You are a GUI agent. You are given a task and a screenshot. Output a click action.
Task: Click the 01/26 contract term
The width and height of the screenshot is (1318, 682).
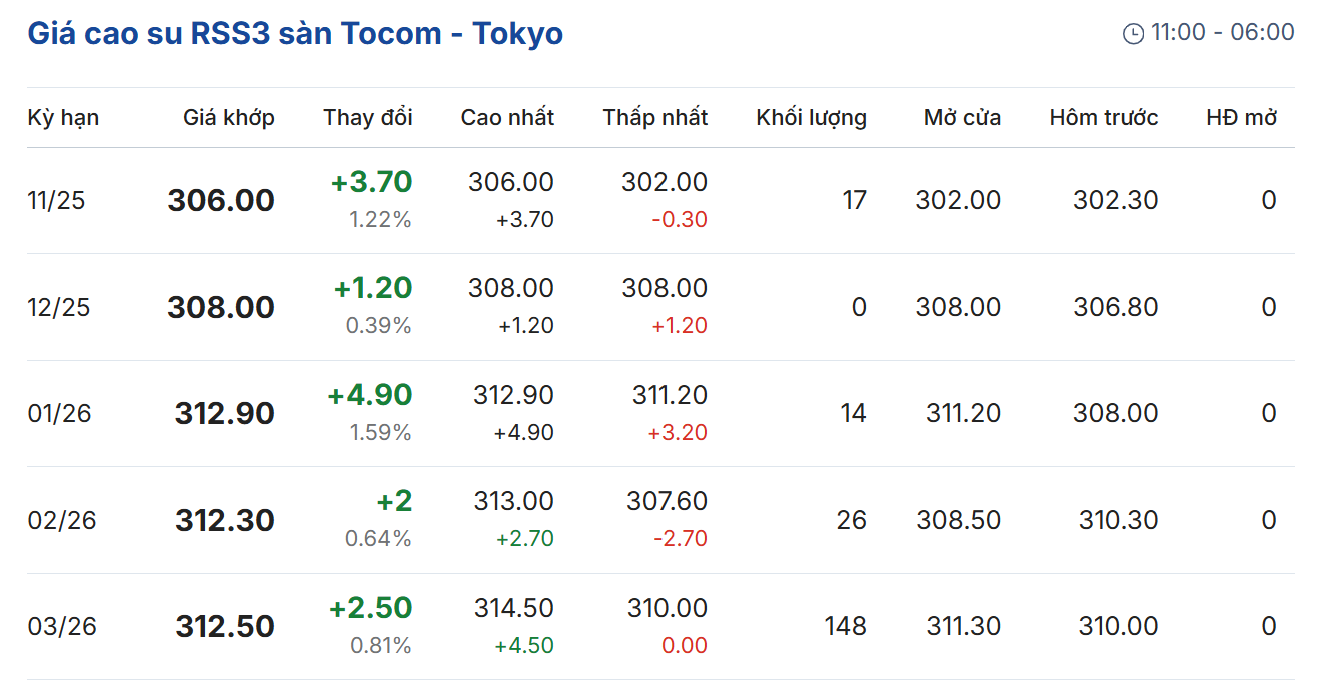tap(58, 413)
